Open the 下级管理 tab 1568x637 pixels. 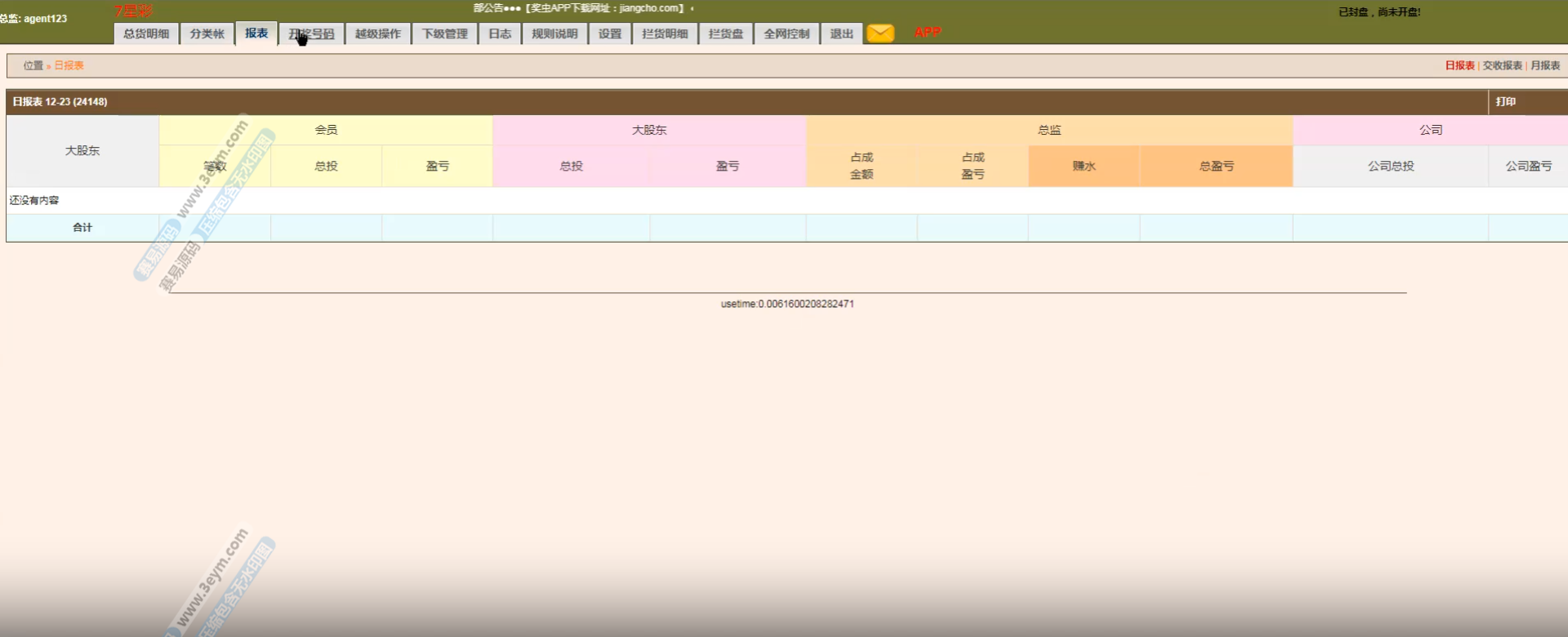[444, 33]
